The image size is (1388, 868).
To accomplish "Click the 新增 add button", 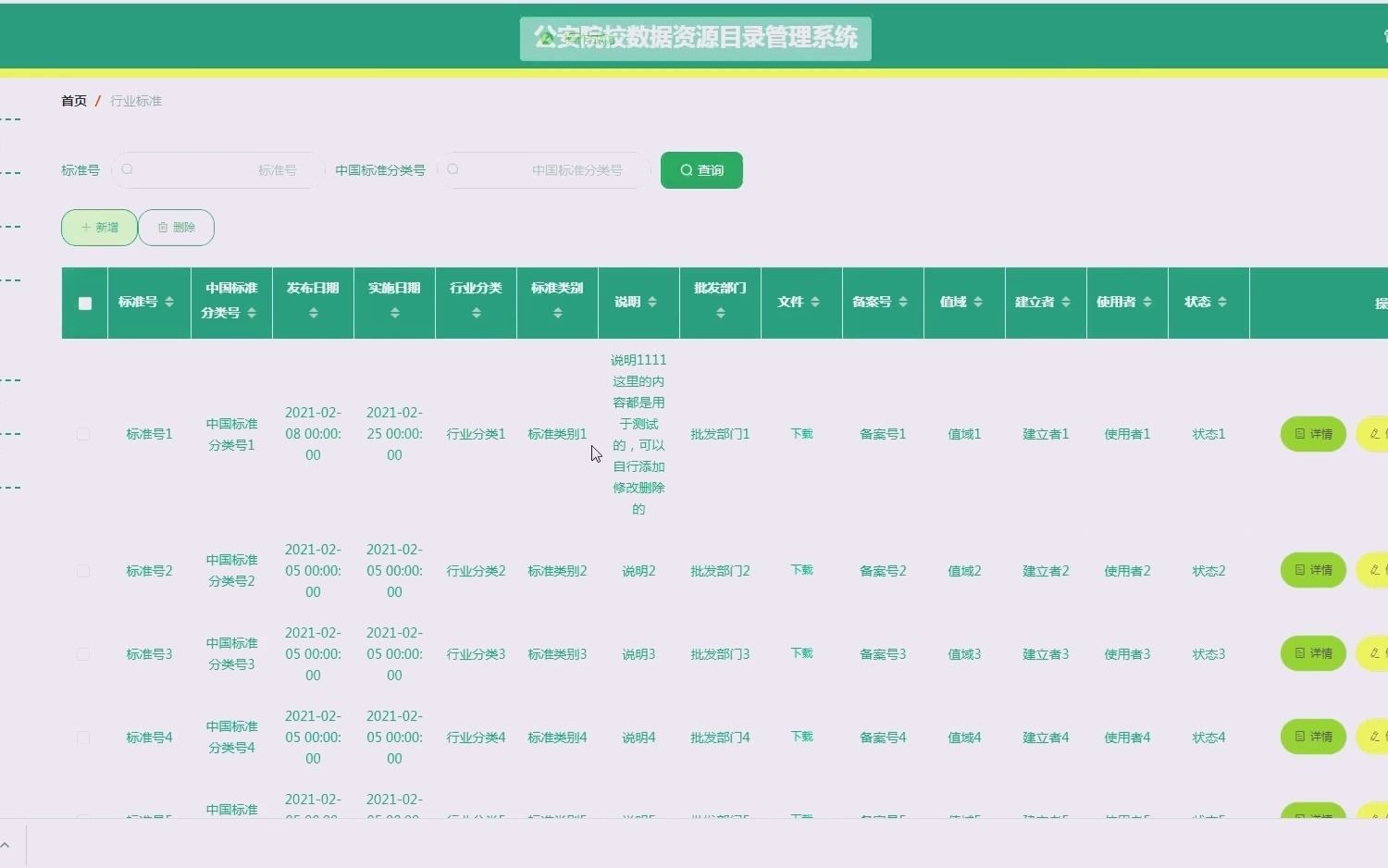I will click(99, 228).
